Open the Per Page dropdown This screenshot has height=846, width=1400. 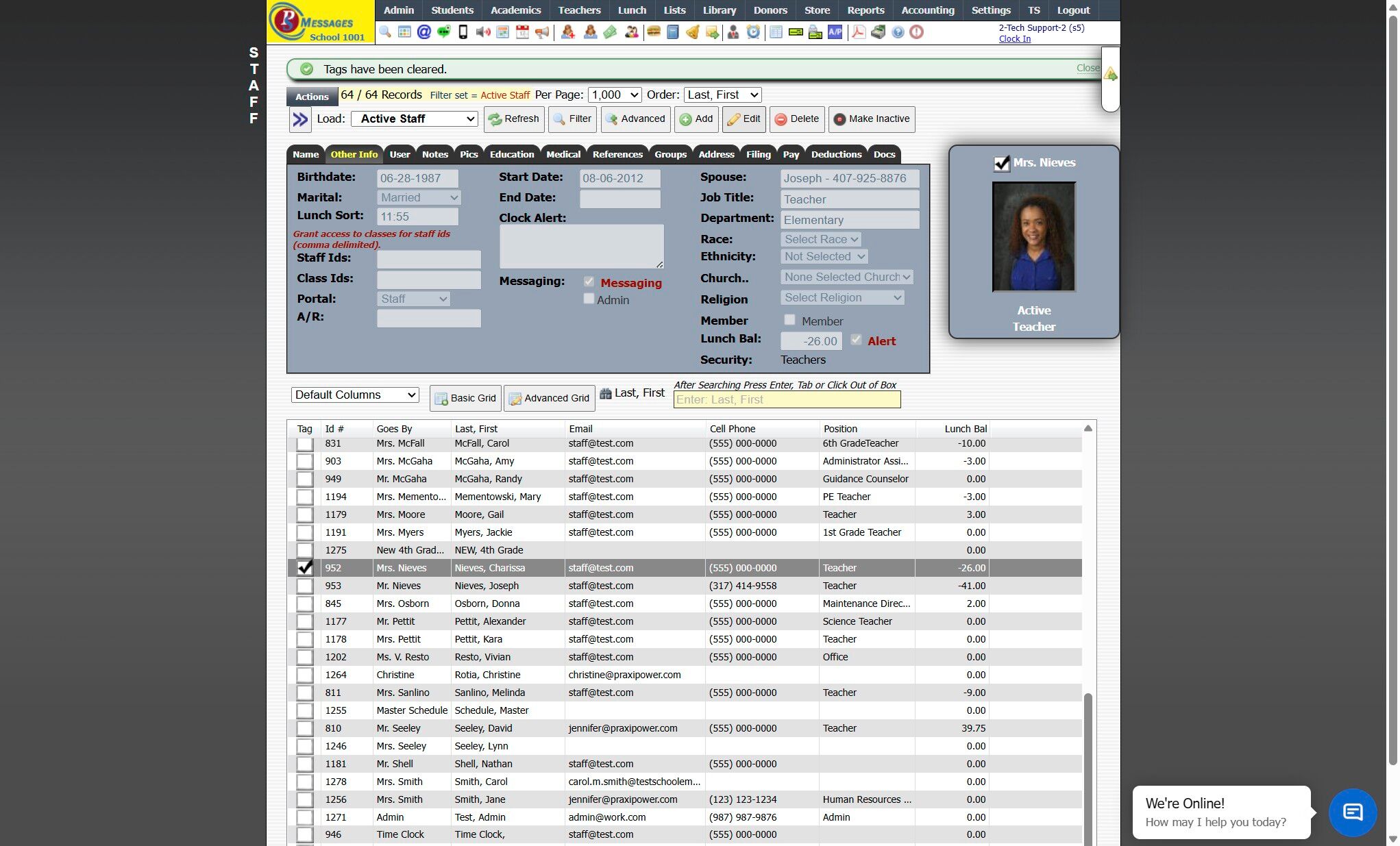[x=614, y=95]
